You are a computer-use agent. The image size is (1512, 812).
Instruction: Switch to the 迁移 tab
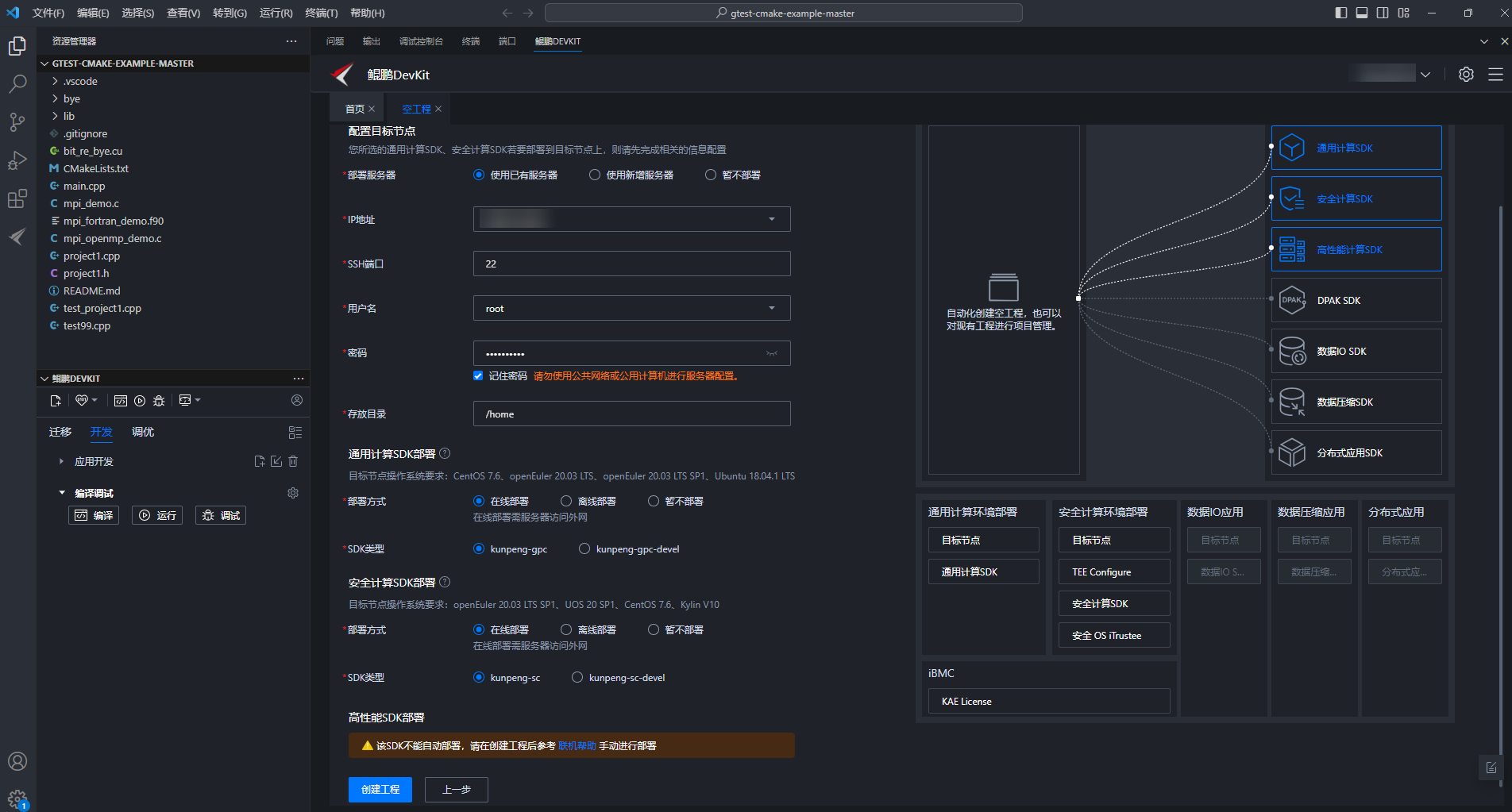click(x=60, y=432)
